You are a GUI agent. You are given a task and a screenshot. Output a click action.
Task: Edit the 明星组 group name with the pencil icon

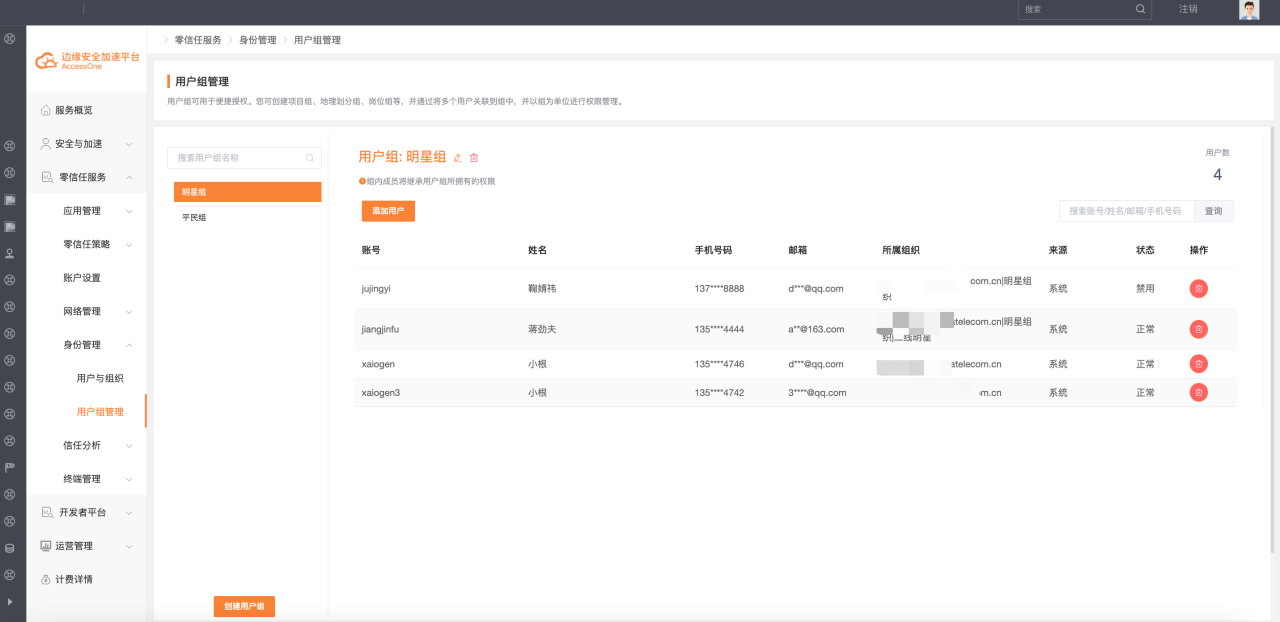[457, 157]
